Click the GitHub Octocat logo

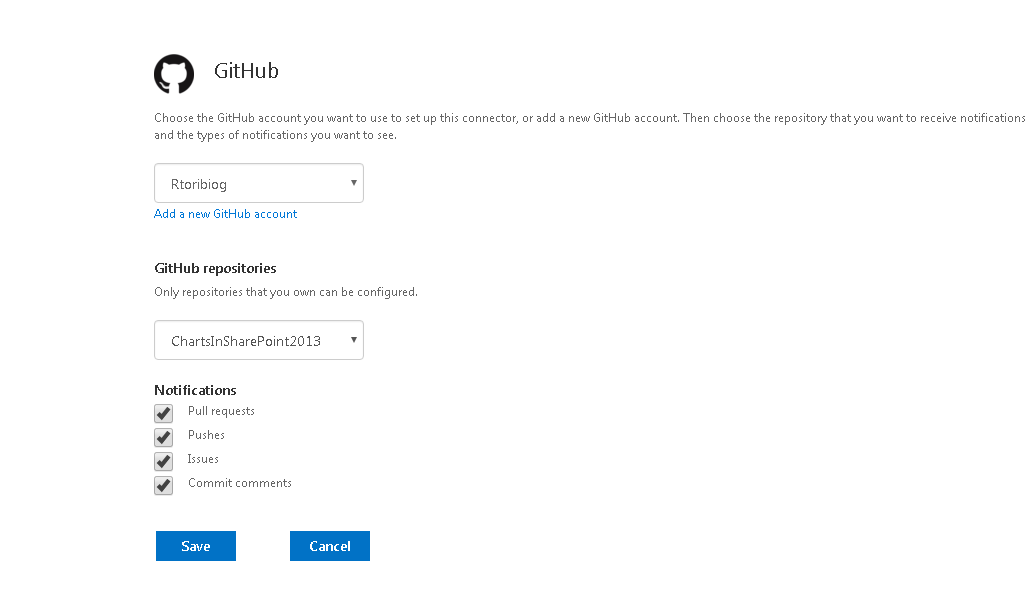(173, 74)
